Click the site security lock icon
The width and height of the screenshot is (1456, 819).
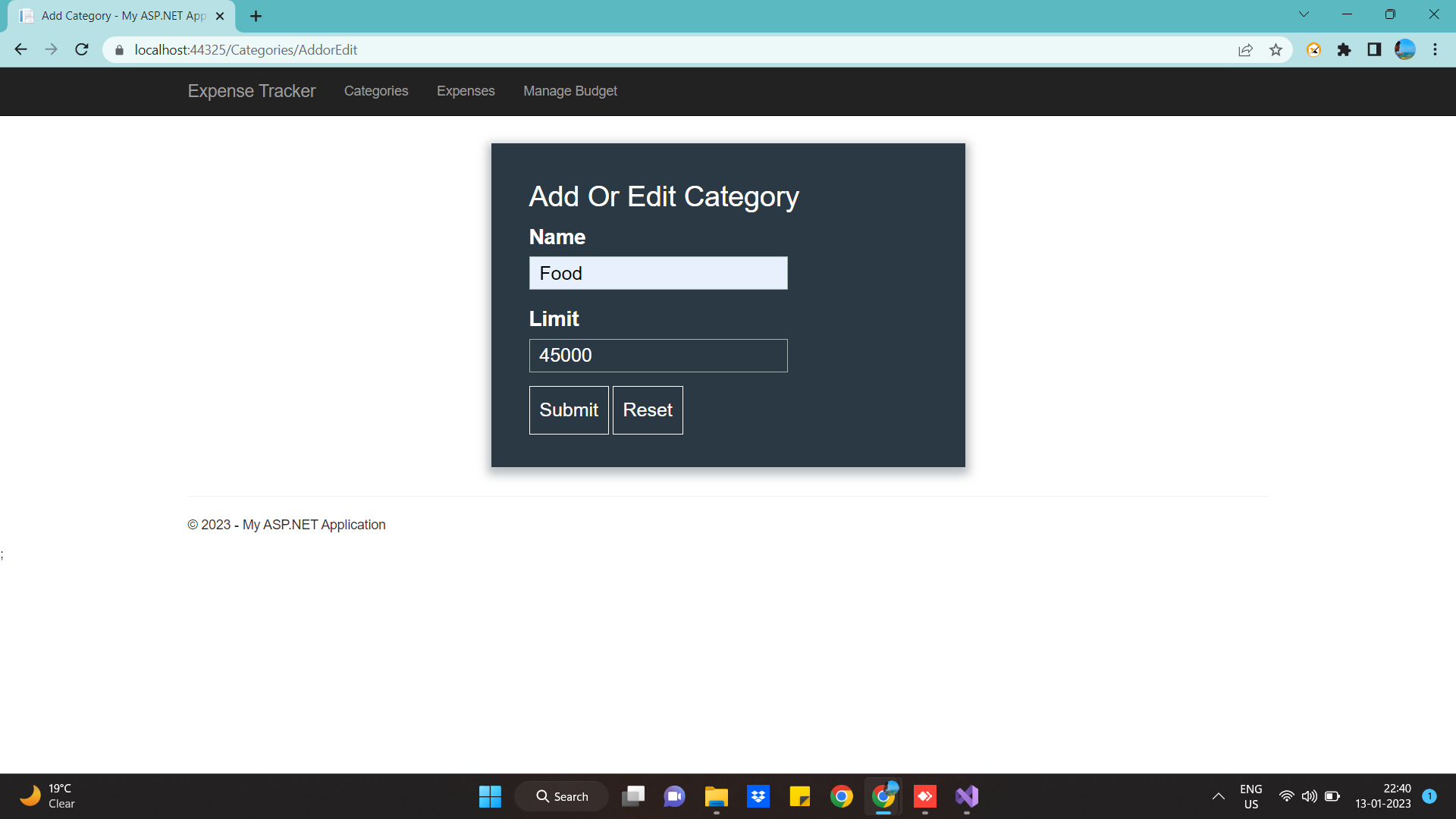click(118, 49)
